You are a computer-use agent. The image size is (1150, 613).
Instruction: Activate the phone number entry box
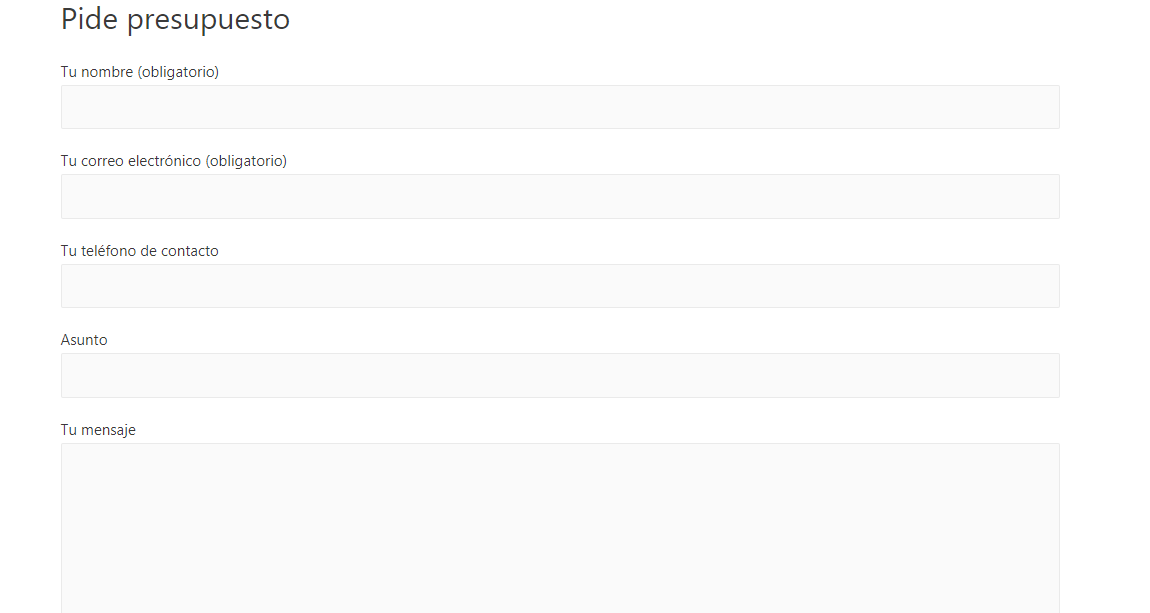(x=560, y=286)
